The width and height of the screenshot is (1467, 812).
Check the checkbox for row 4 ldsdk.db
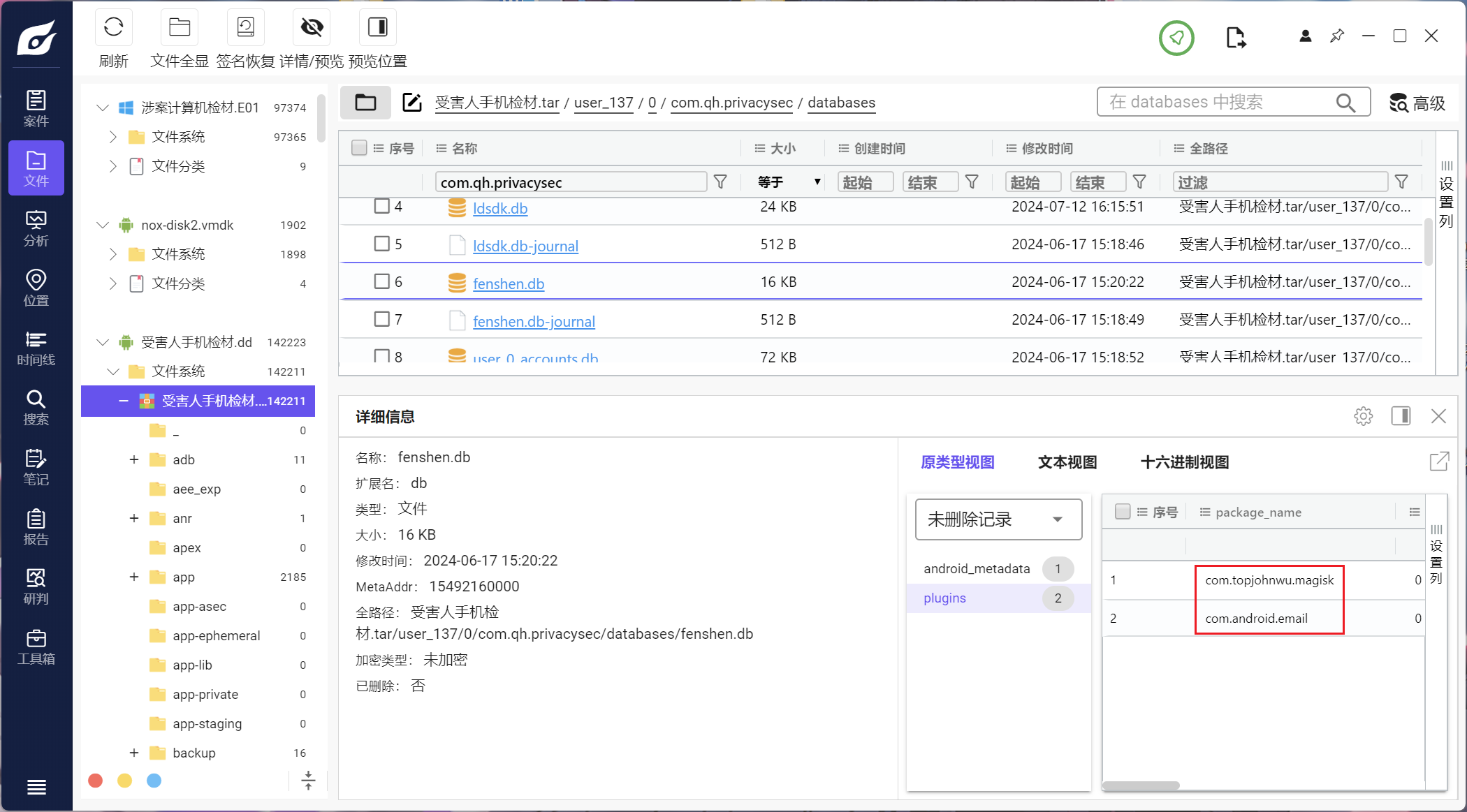381,206
